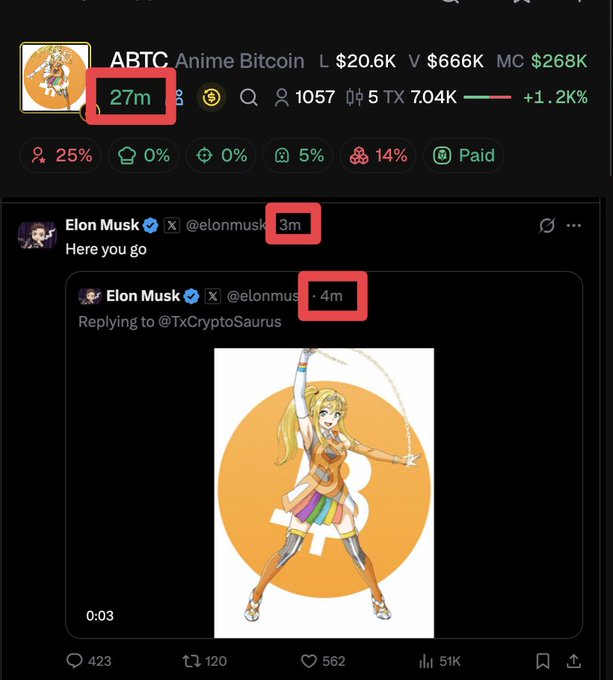
Task: Bookmark the tweet
Action: pyautogui.click(x=542, y=661)
